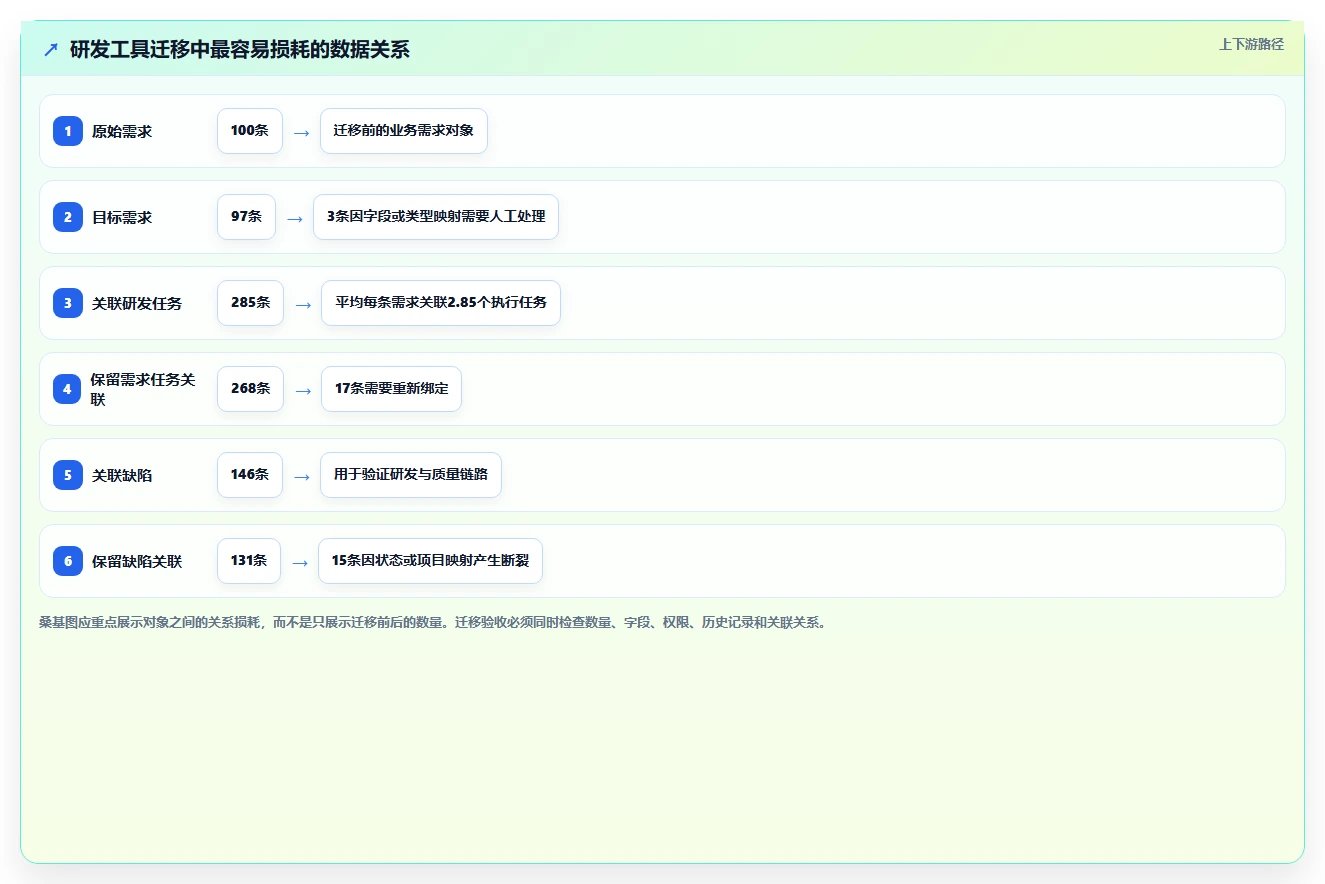Click the 285条 value chip
The width and height of the screenshot is (1325, 884).
pos(250,303)
